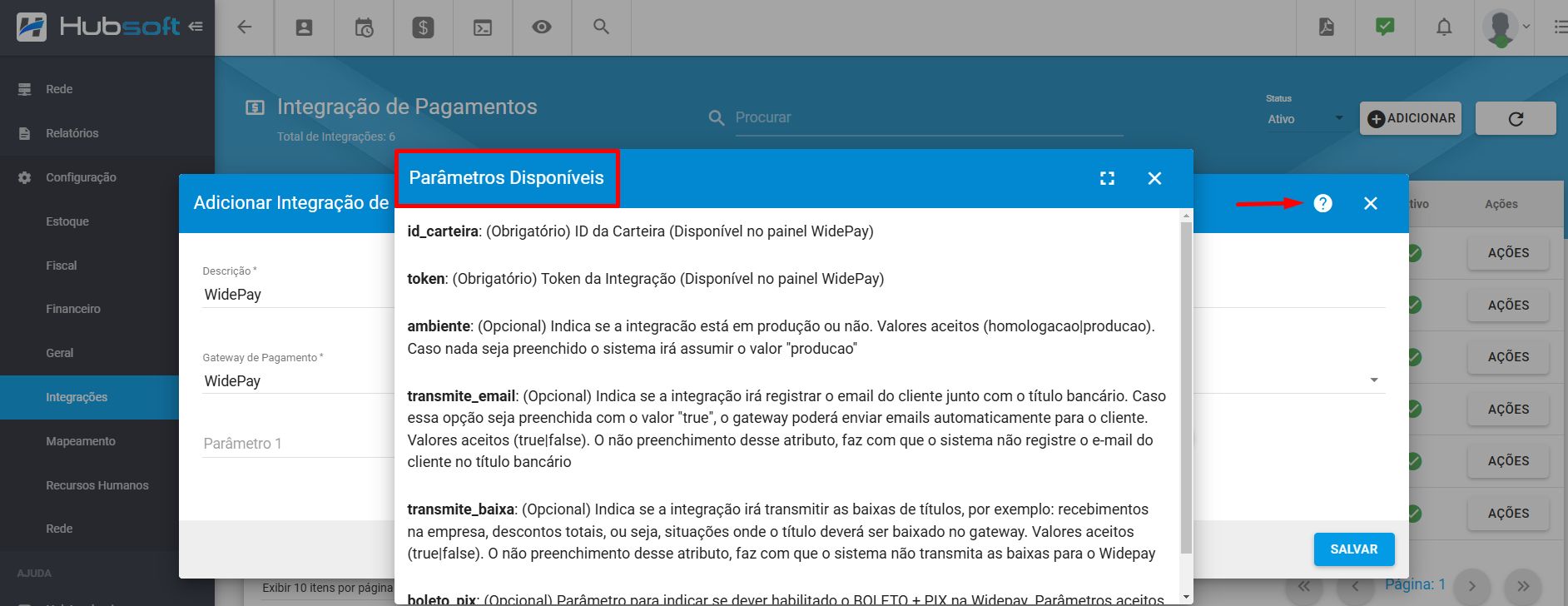Select Fiscal submenu item
Screen dimensions: 1568x606
tap(62, 266)
